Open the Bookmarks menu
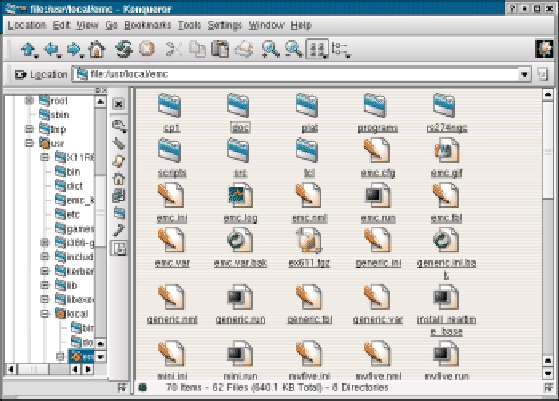Viewport: 559px width, 401px height. [148, 25]
